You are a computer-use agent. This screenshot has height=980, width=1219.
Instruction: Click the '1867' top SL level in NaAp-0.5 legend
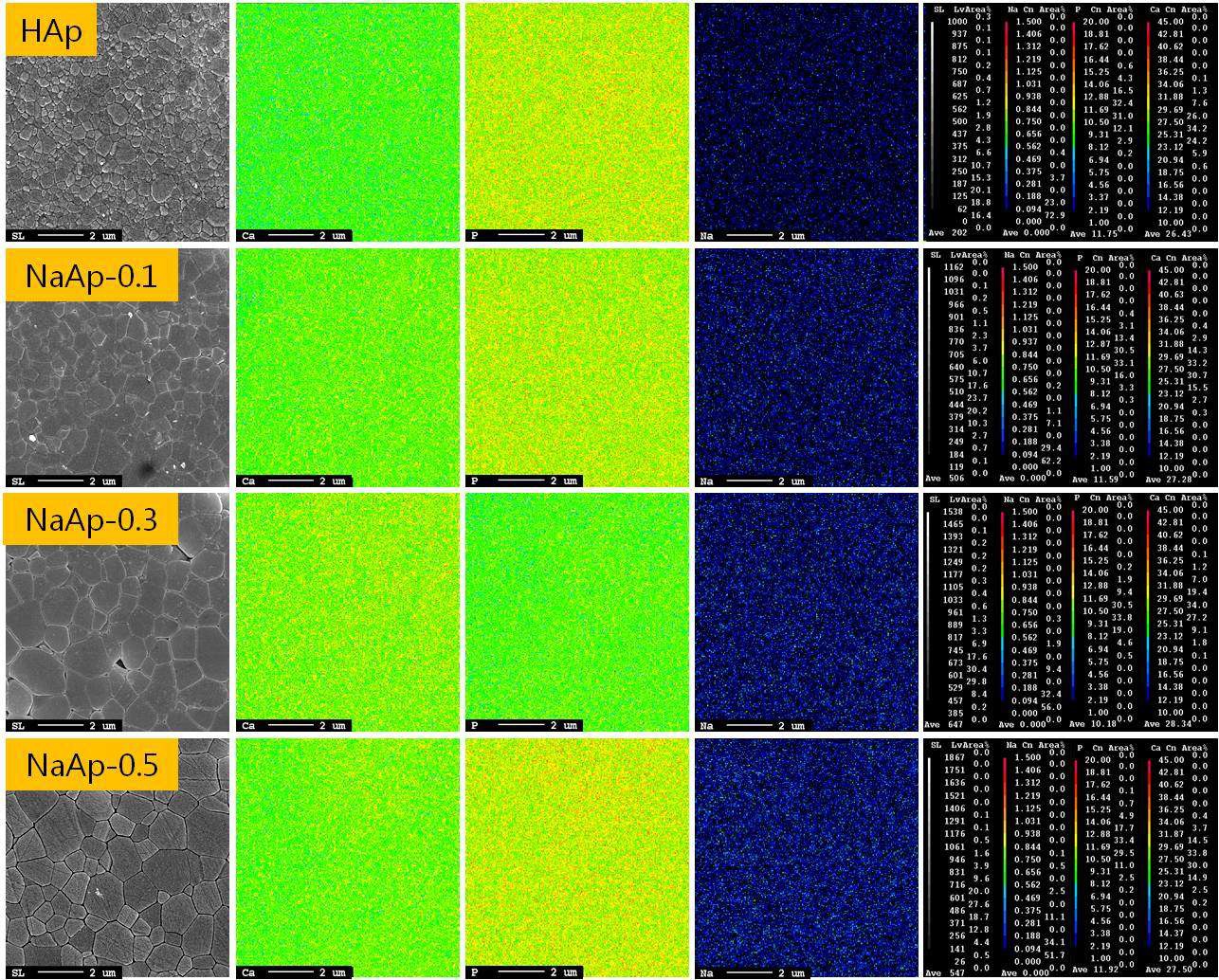(954, 759)
